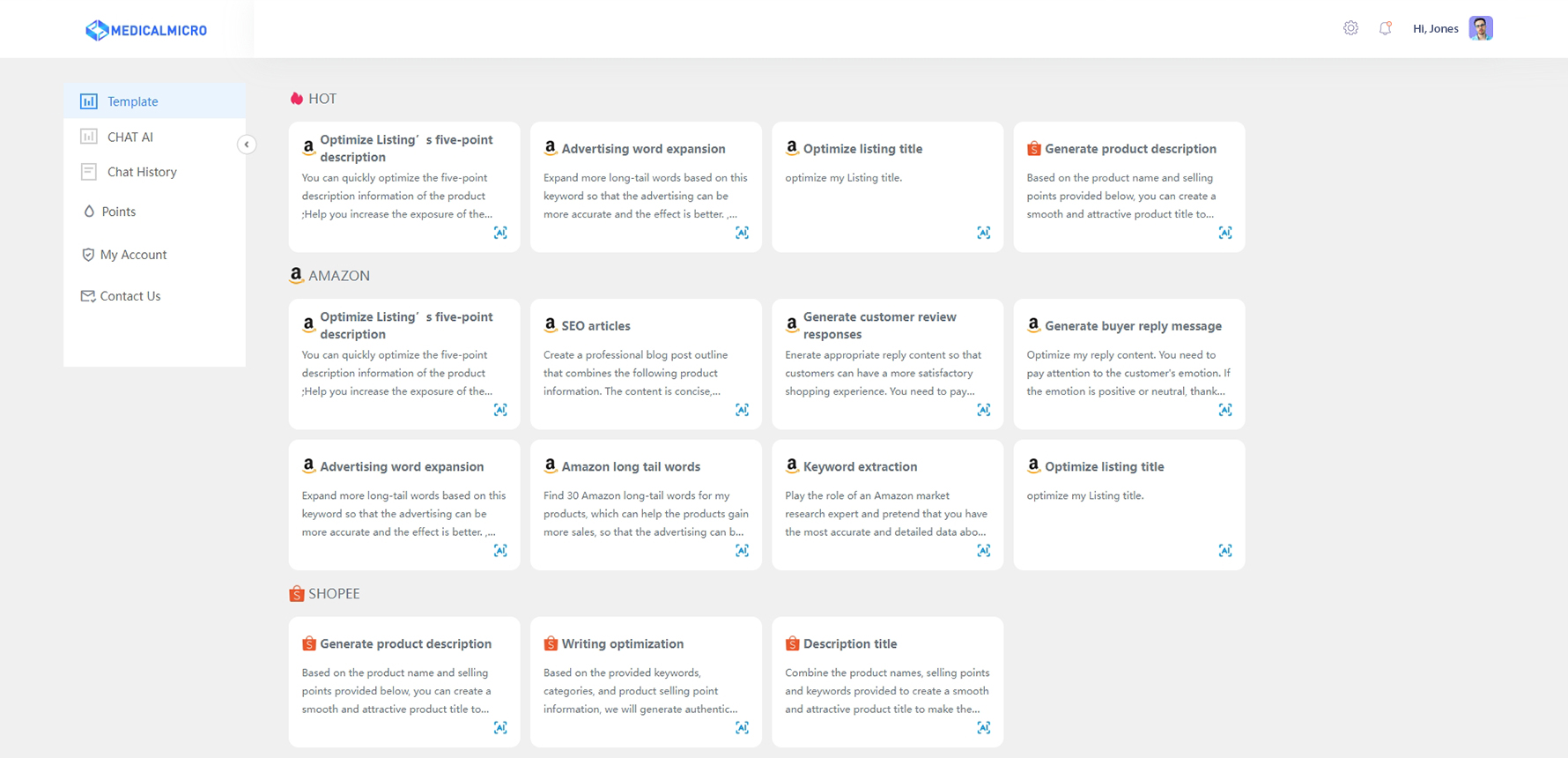Check notifications with the bell icon

point(1385,28)
